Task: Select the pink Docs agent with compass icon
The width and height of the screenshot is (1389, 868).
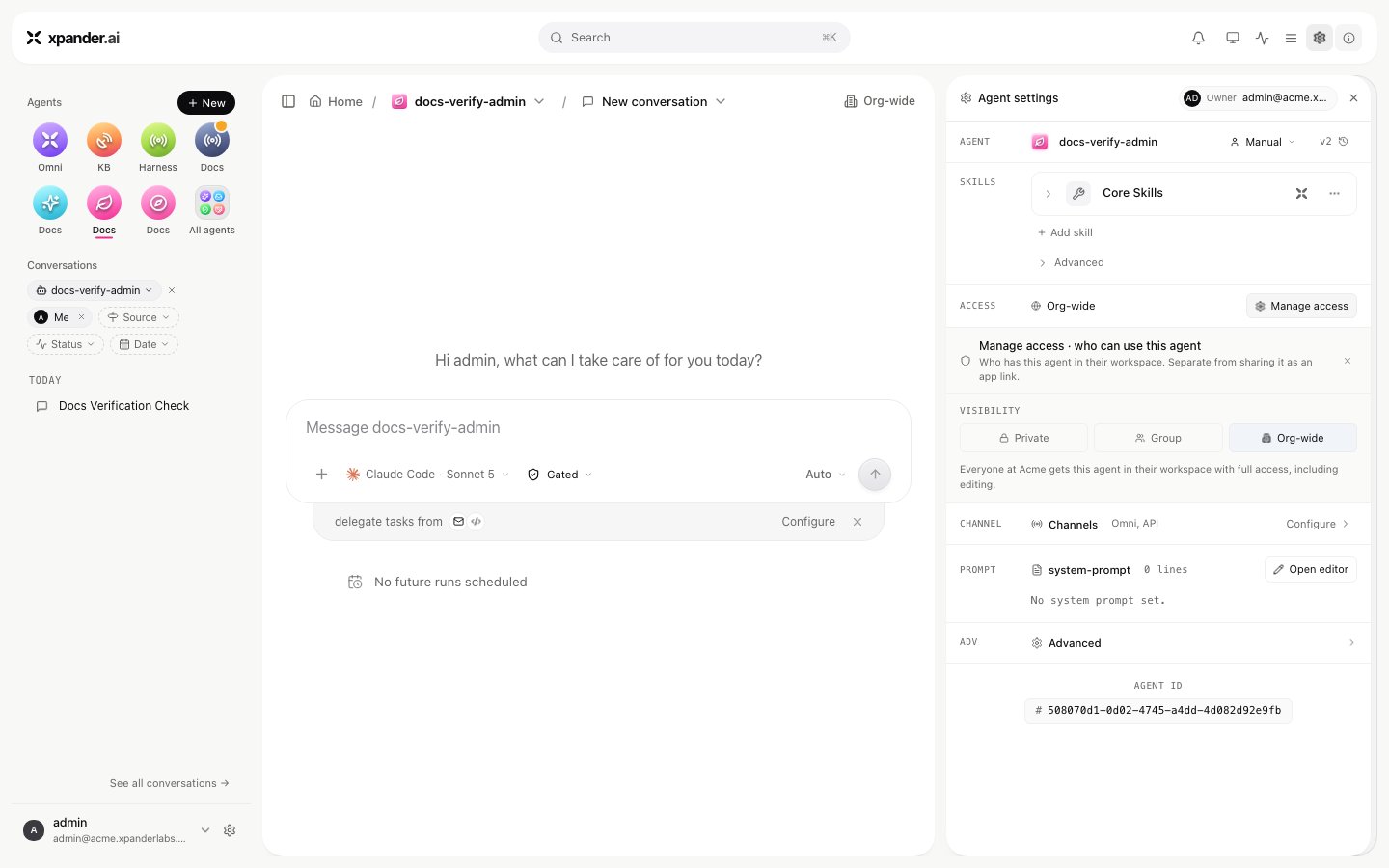Action: tap(158, 203)
